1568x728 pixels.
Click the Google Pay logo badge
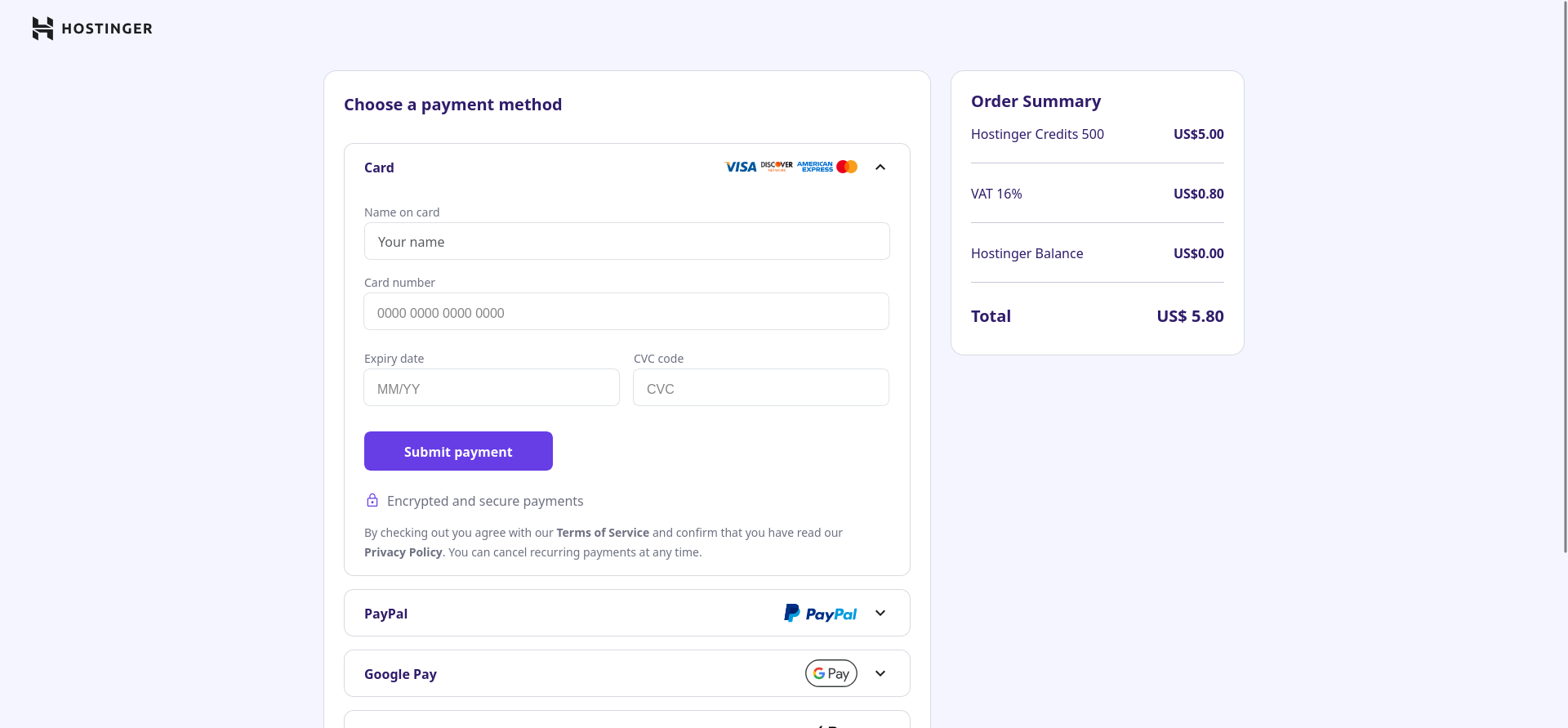click(x=831, y=673)
